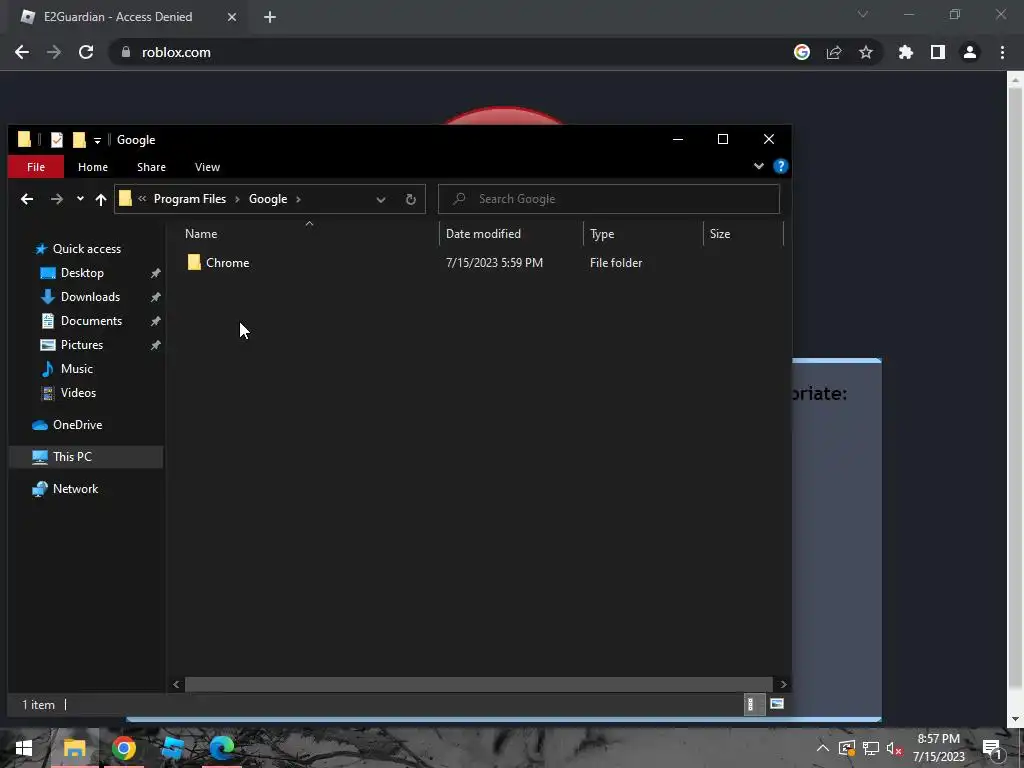
Task: Click New folder icon in quick access toolbar
Action: pyautogui.click(x=79, y=140)
